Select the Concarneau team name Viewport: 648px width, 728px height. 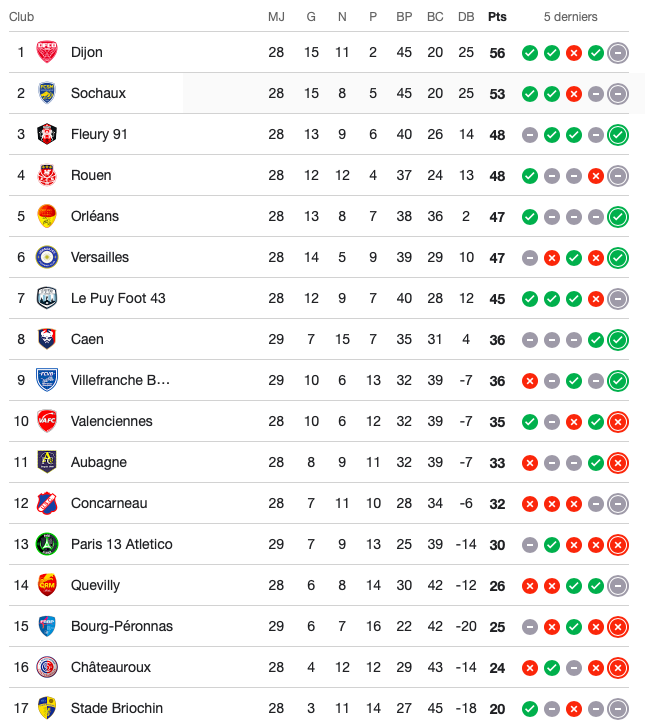[x=108, y=503]
